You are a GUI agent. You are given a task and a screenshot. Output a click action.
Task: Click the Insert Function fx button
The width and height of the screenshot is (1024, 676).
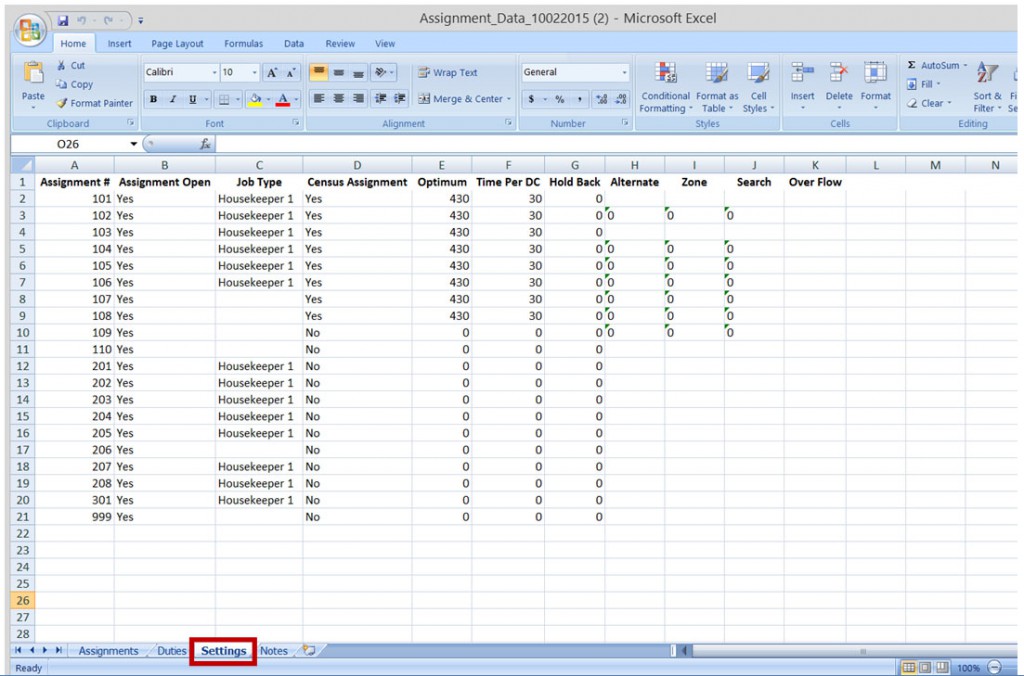pos(205,144)
